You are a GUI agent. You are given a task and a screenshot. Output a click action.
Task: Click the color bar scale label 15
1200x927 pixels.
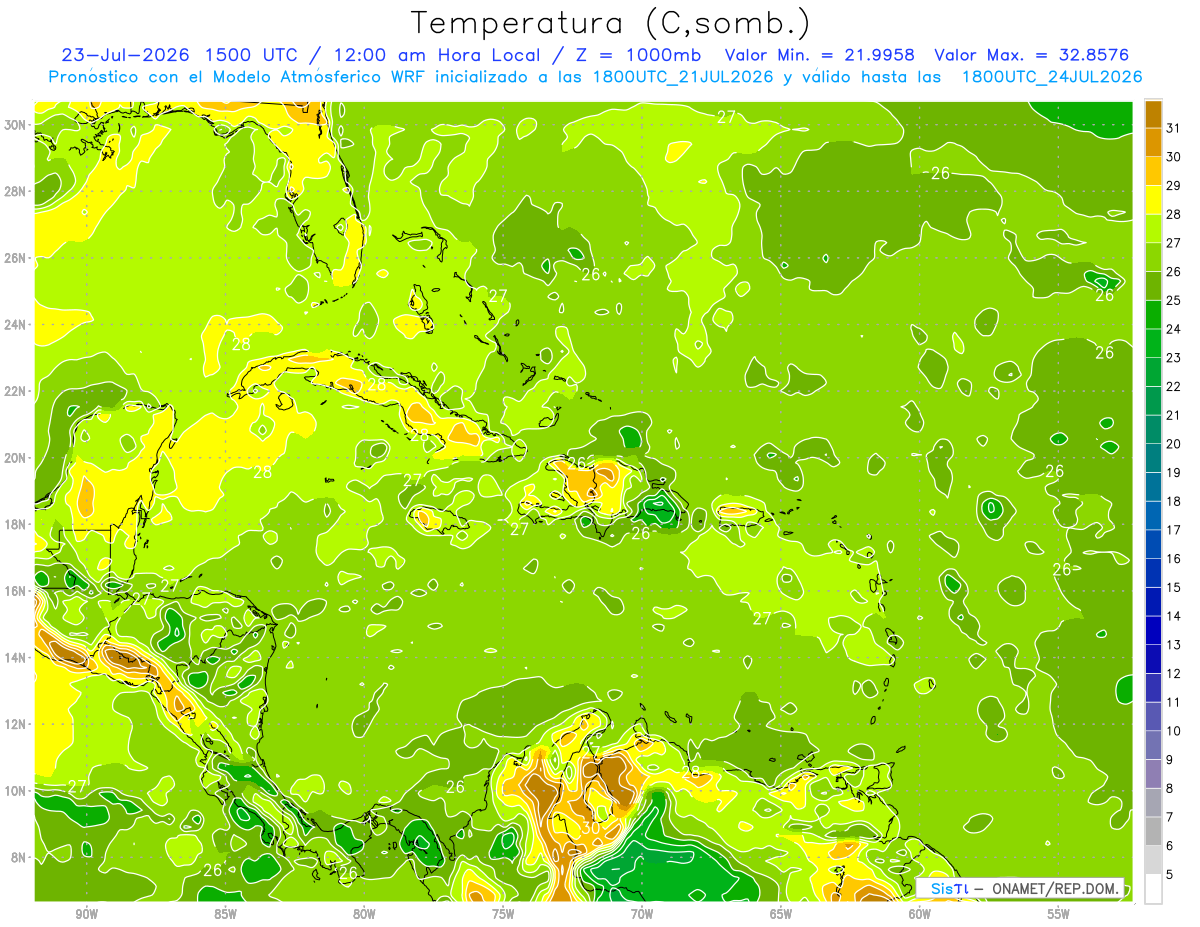pyautogui.click(x=1173, y=588)
